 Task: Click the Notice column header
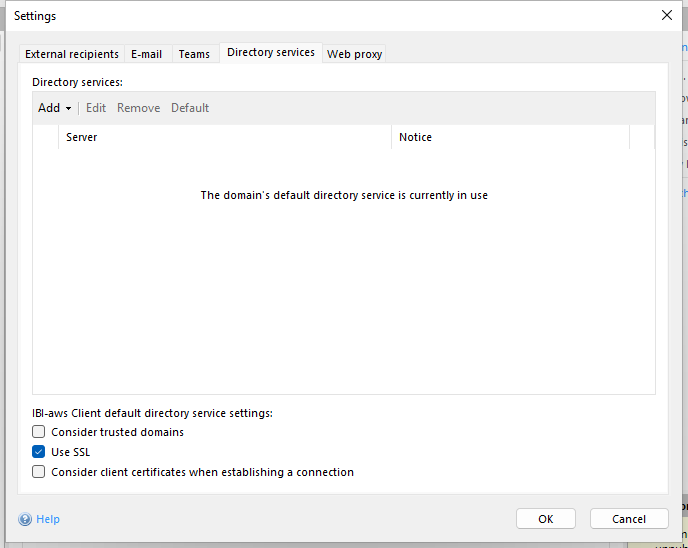(510, 137)
